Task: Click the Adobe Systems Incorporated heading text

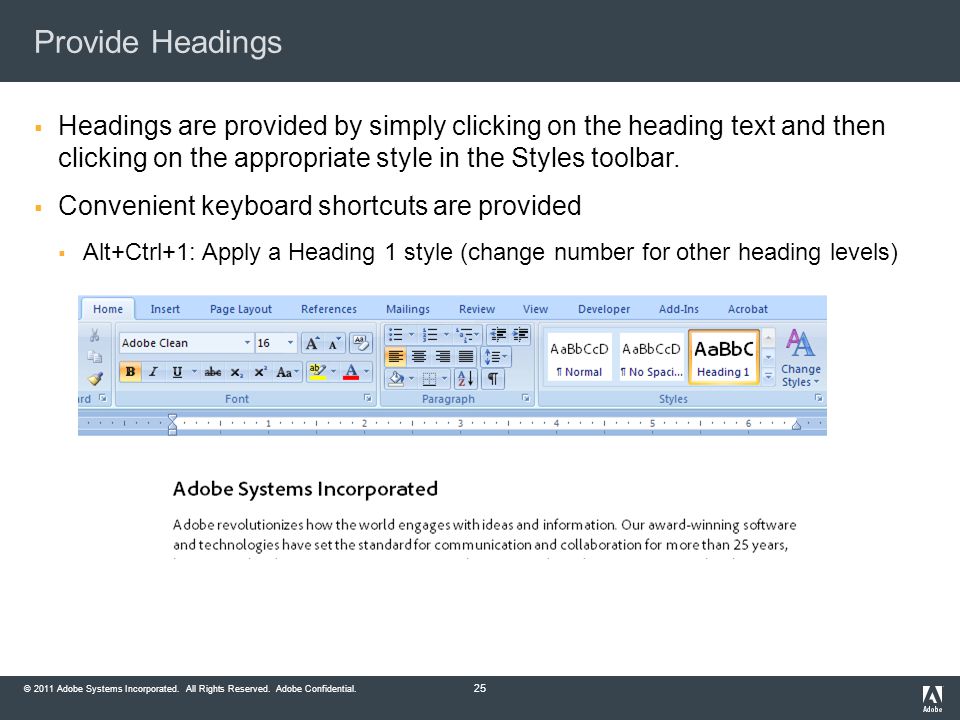Action: (305, 489)
